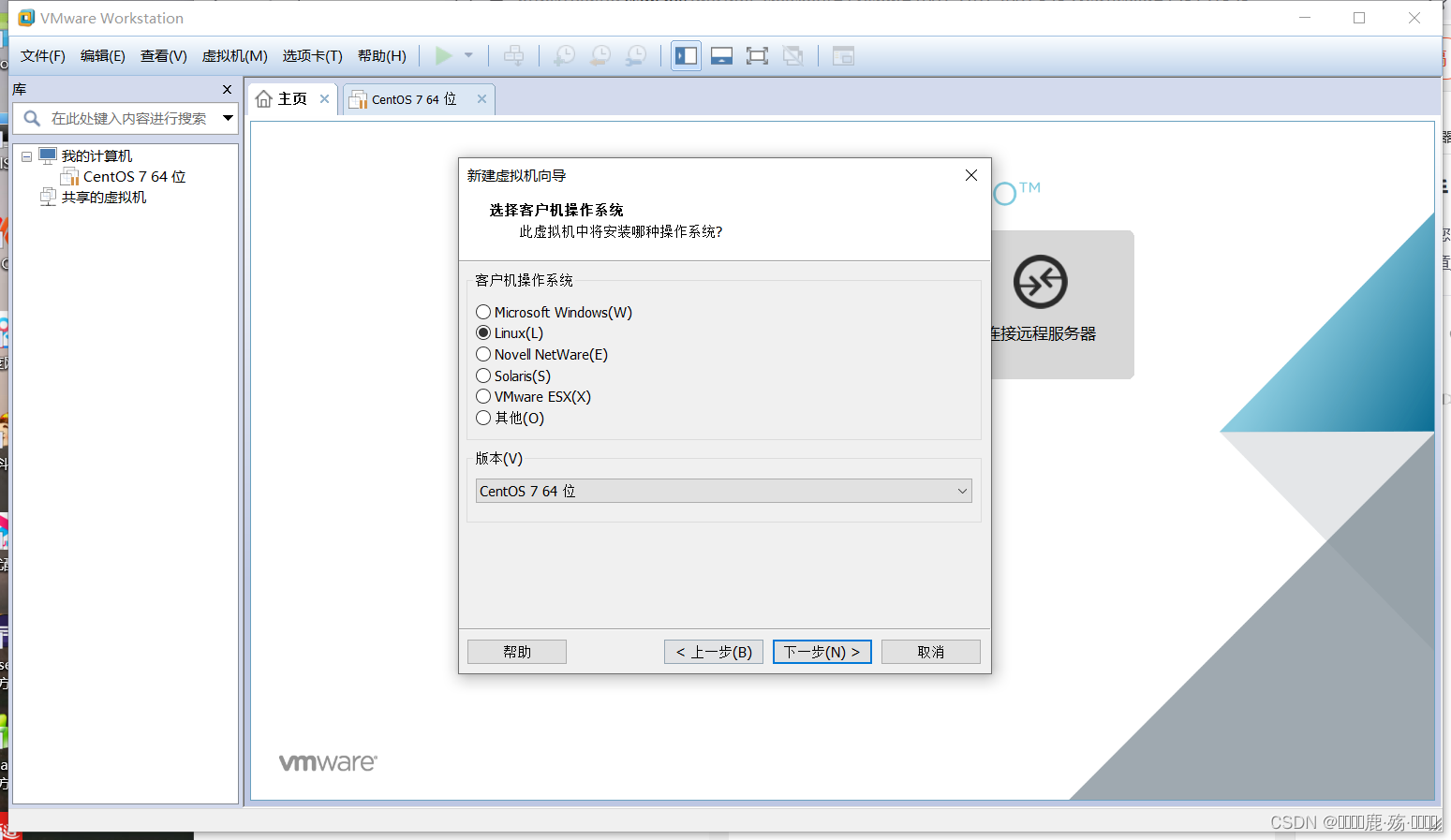Select the Microsoft Windows radio button
Image resolution: width=1451 pixels, height=840 pixels.
483,312
